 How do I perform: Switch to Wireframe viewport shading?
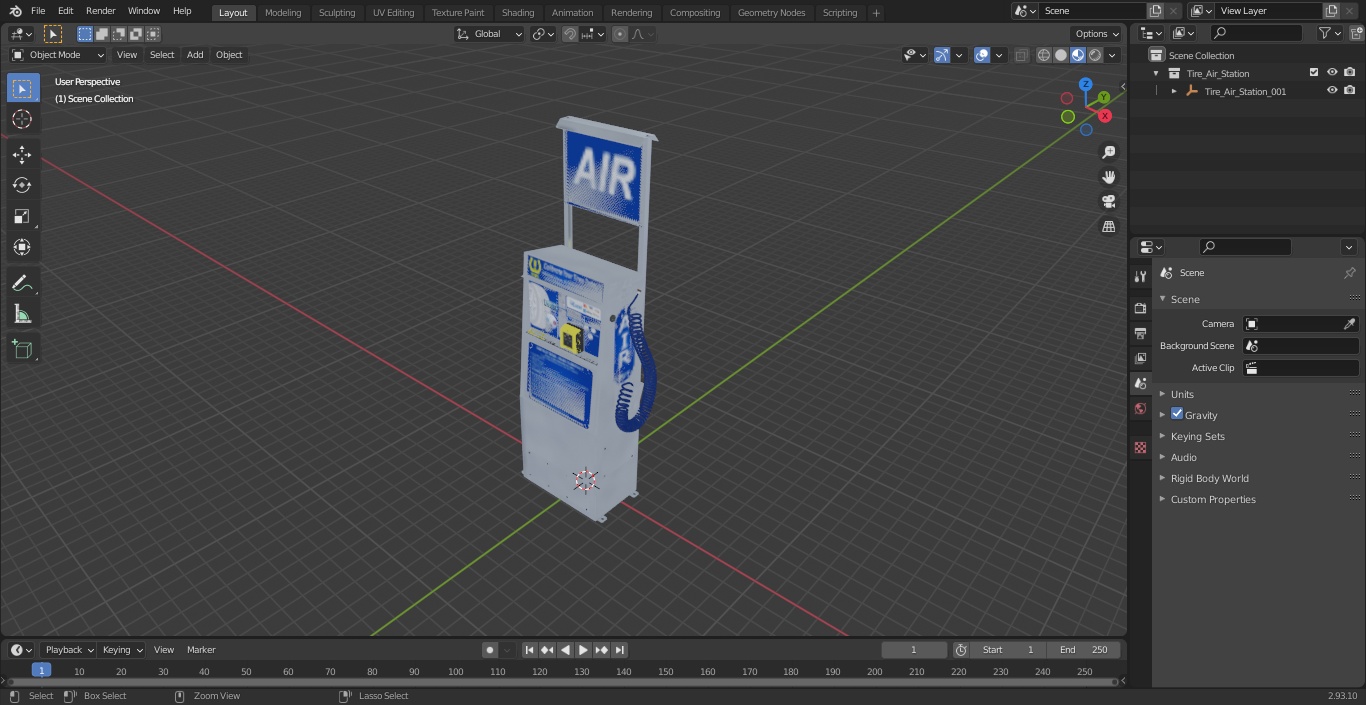(x=1044, y=56)
